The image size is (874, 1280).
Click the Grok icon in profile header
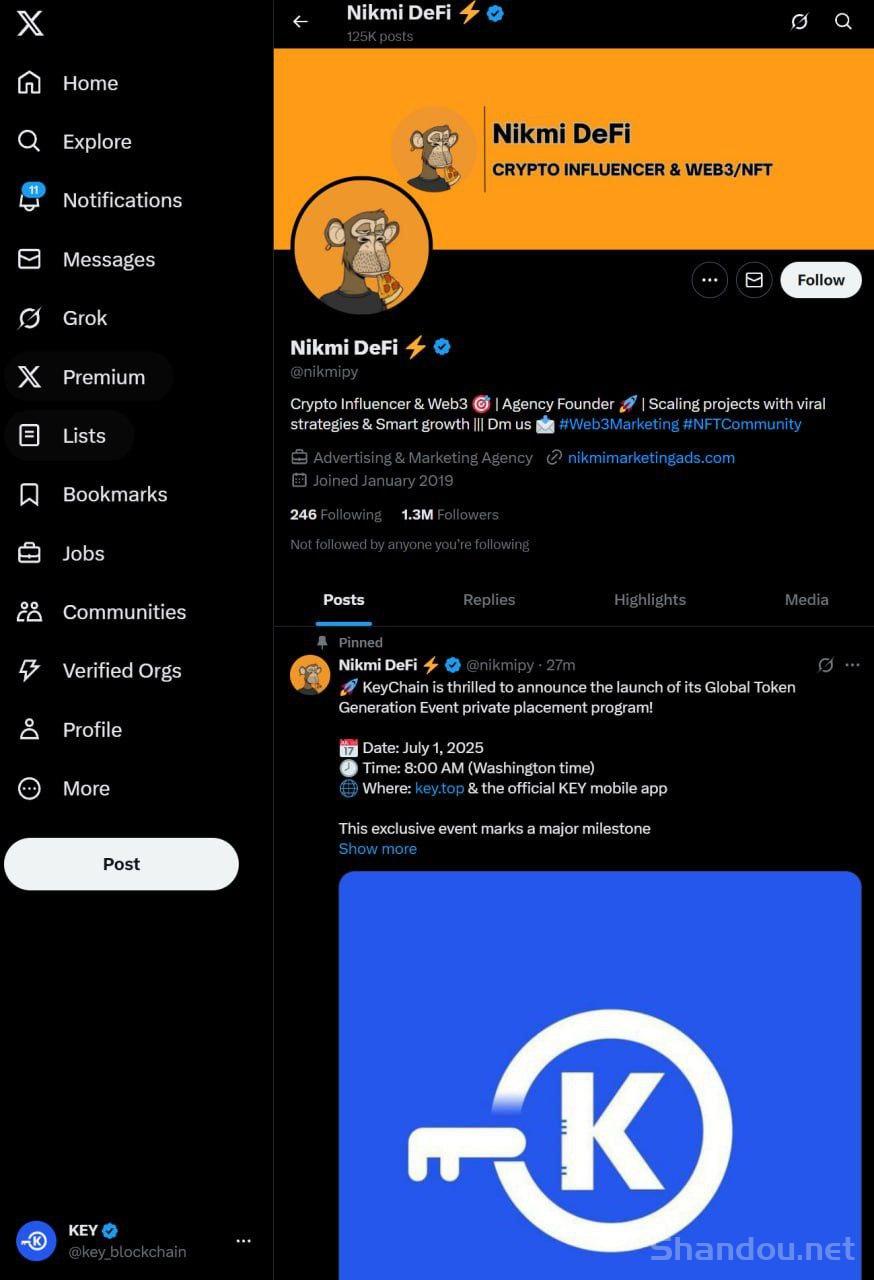pyautogui.click(x=799, y=21)
